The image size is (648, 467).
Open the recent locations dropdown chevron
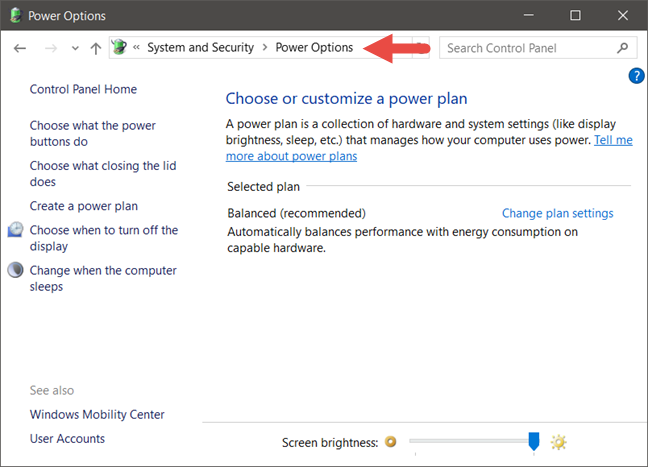[x=75, y=48]
